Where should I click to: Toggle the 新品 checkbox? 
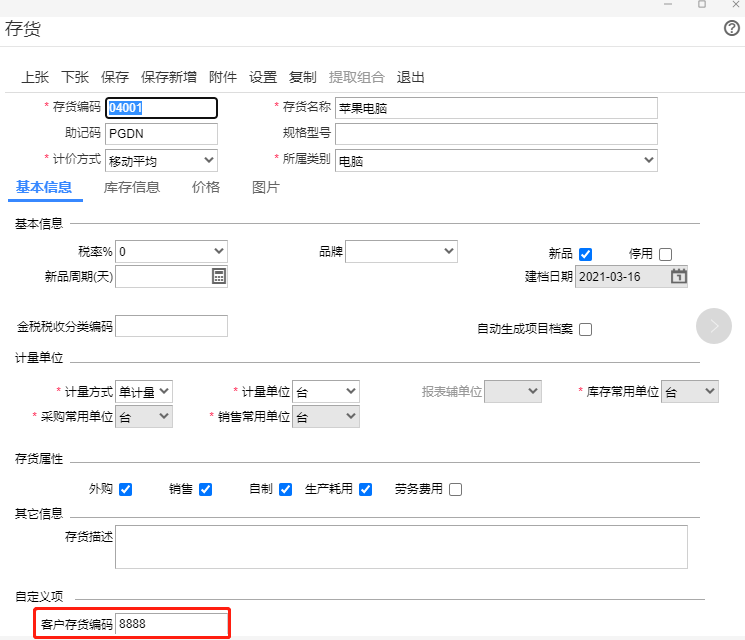point(585,254)
